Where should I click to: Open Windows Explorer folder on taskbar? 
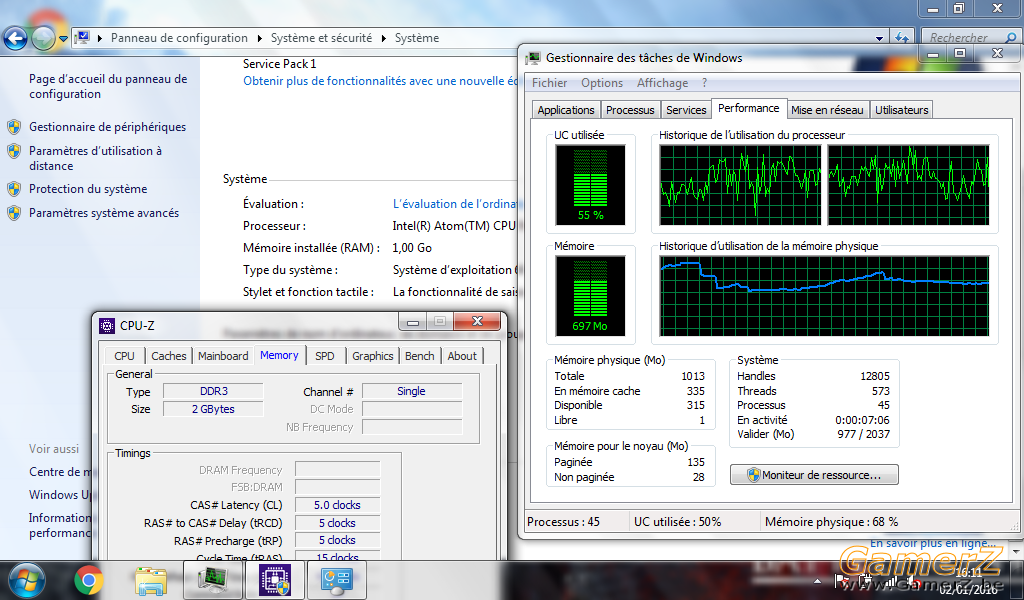151,580
